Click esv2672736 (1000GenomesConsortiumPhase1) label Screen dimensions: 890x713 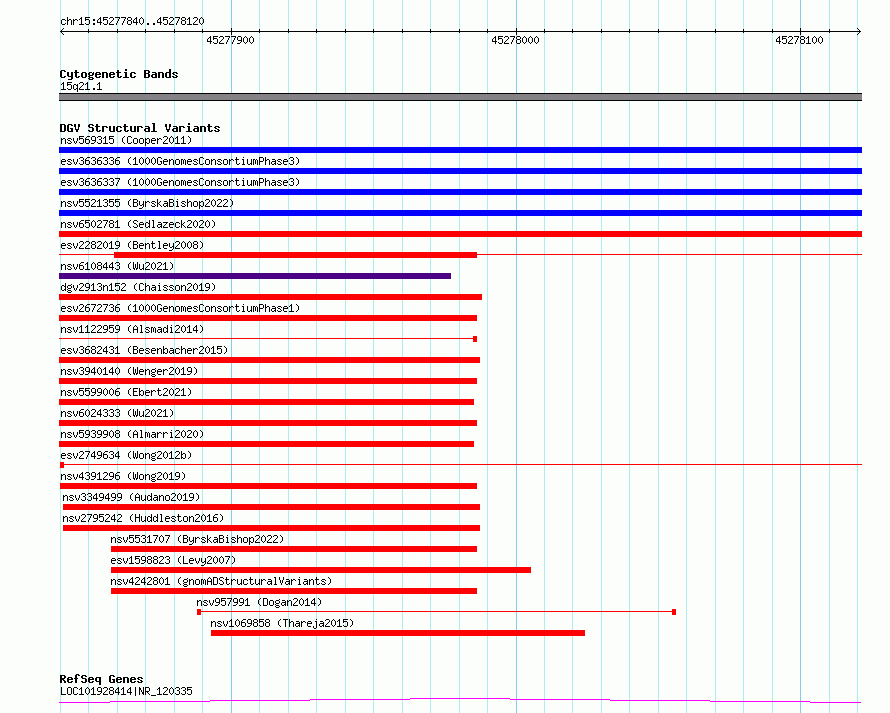(180, 308)
